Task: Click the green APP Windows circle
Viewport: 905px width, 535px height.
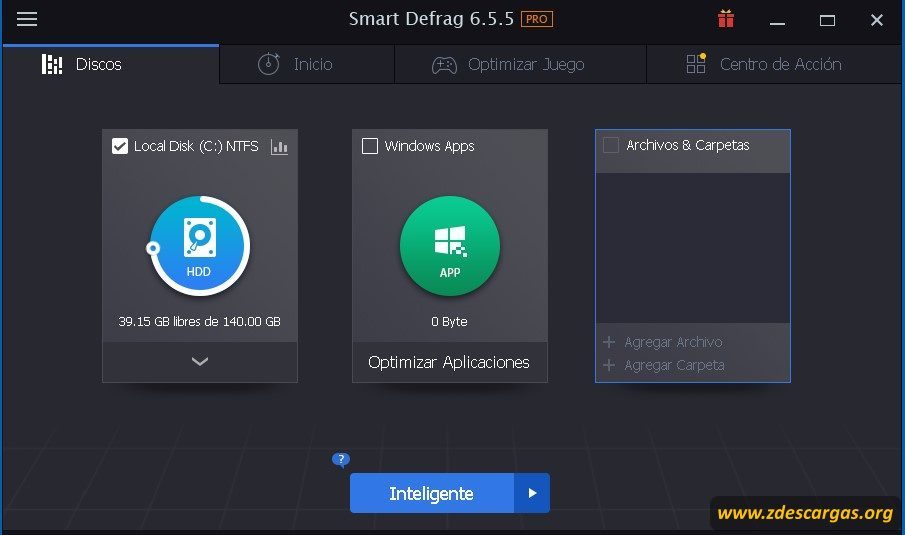Action: pos(450,246)
